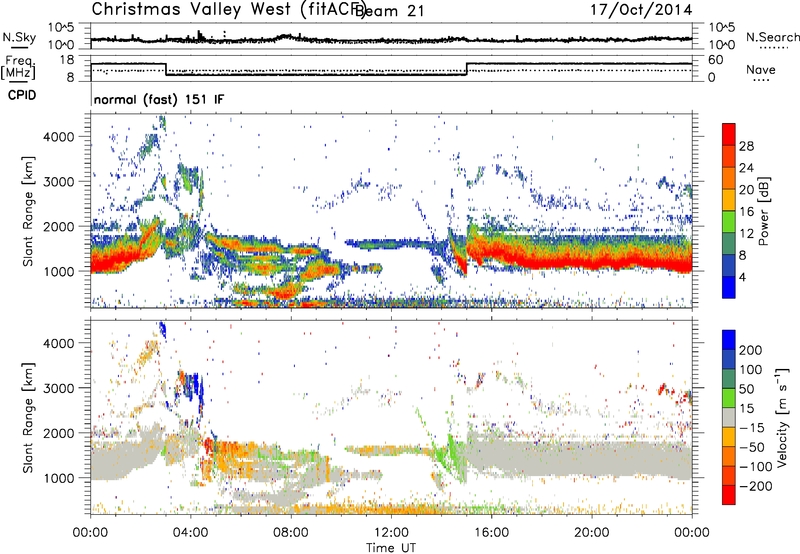This screenshot has width=800, height=554.
Task: Click the leftmost '00:00' time tick label
Action: pyautogui.click(x=90, y=533)
